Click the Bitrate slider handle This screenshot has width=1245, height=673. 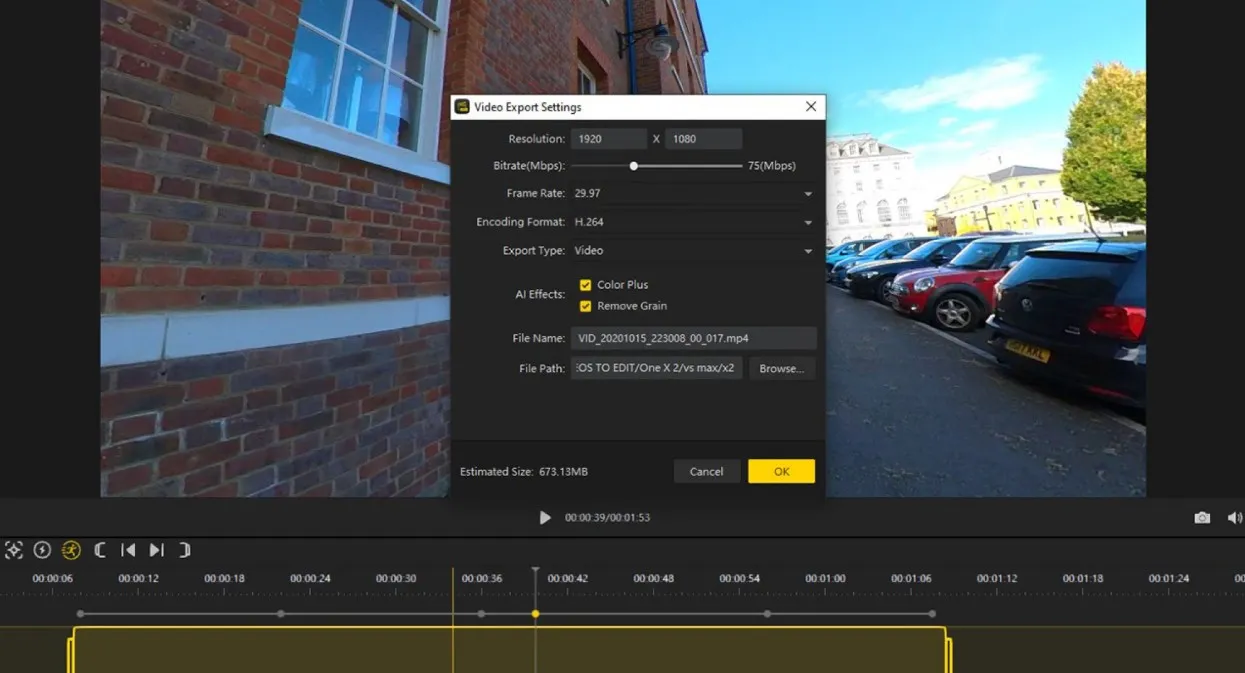(634, 166)
